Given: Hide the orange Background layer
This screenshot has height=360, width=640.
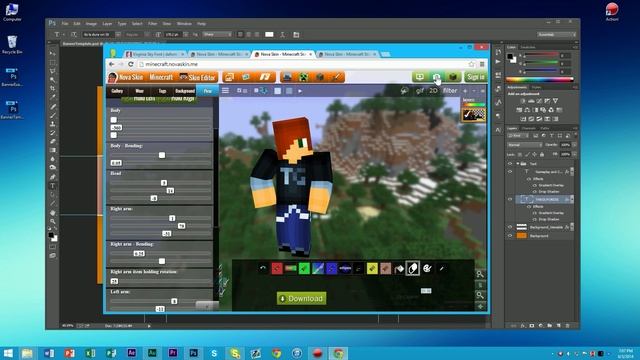Looking at the screenshot, I should [510, 236].
